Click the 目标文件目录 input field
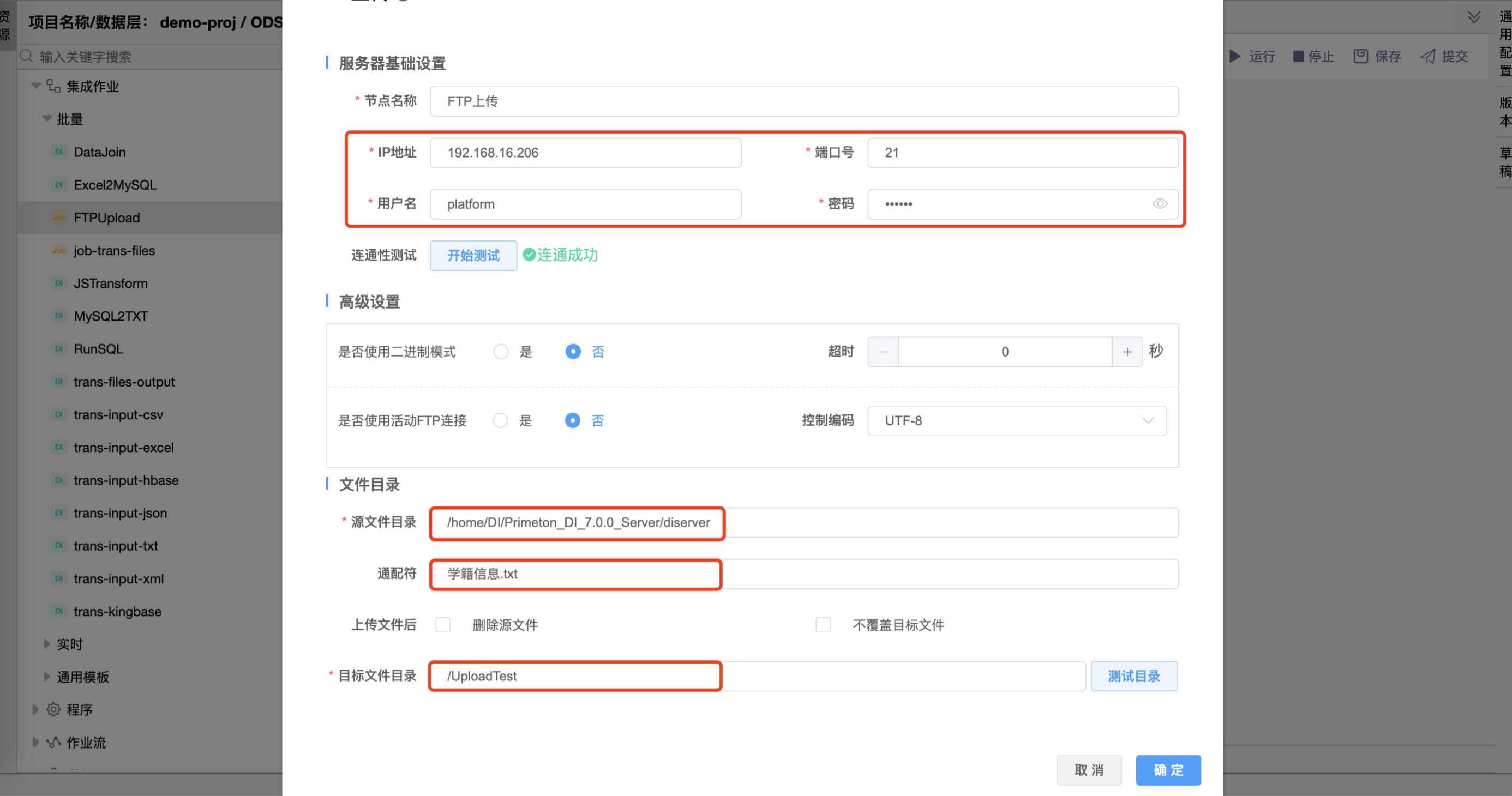The width and height of the screenshot is (1512, 796). coord(757,677)
